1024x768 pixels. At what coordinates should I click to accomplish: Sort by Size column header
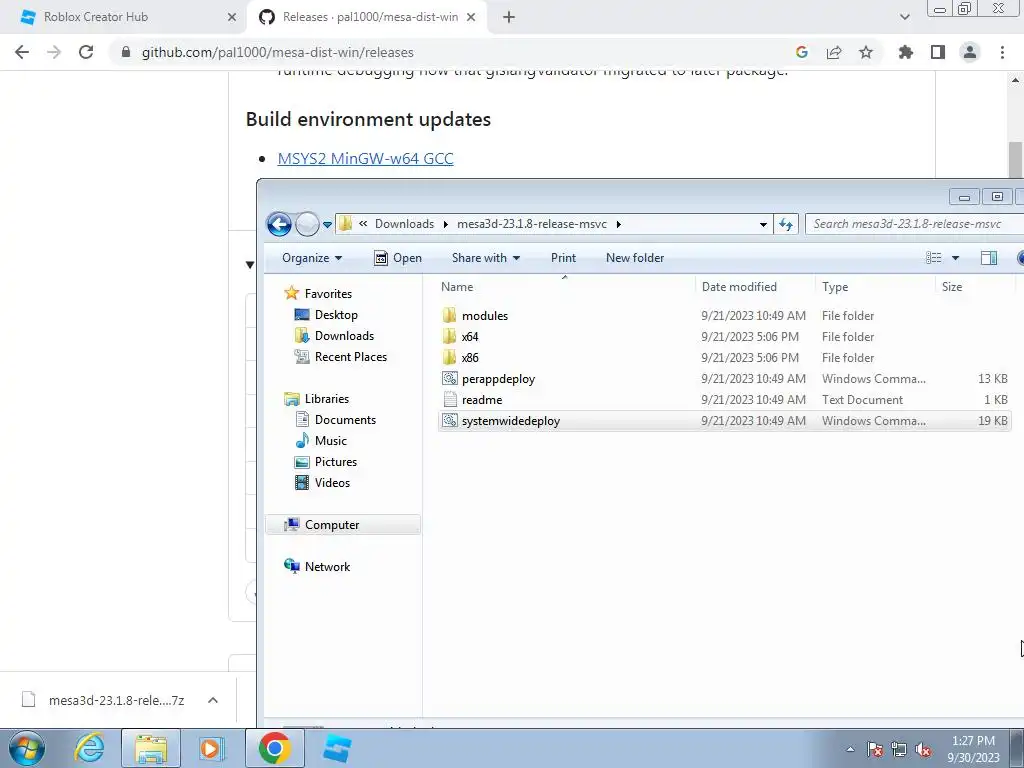(975, 287)
